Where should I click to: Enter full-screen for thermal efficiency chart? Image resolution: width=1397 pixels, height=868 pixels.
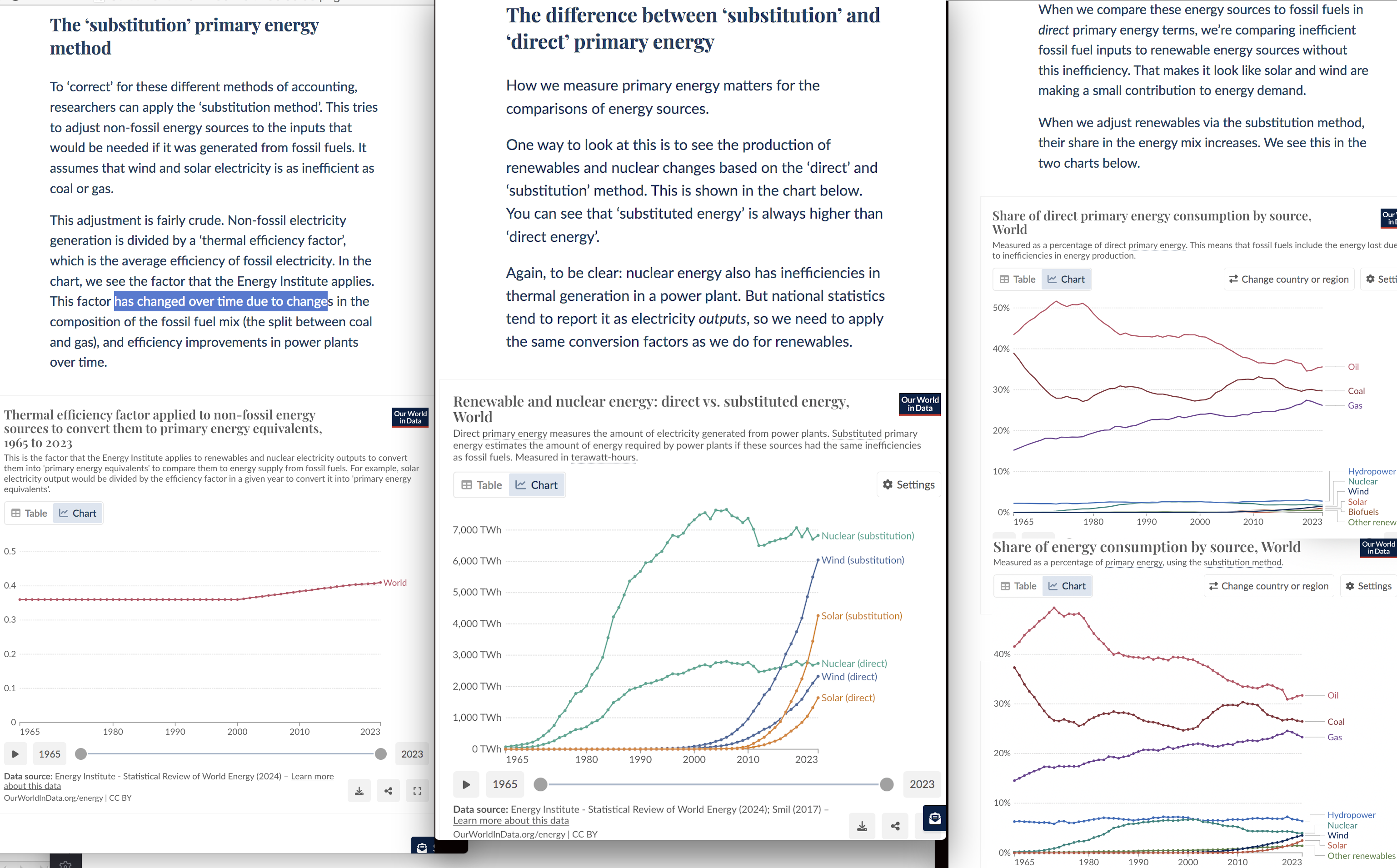tap(417, 790)
